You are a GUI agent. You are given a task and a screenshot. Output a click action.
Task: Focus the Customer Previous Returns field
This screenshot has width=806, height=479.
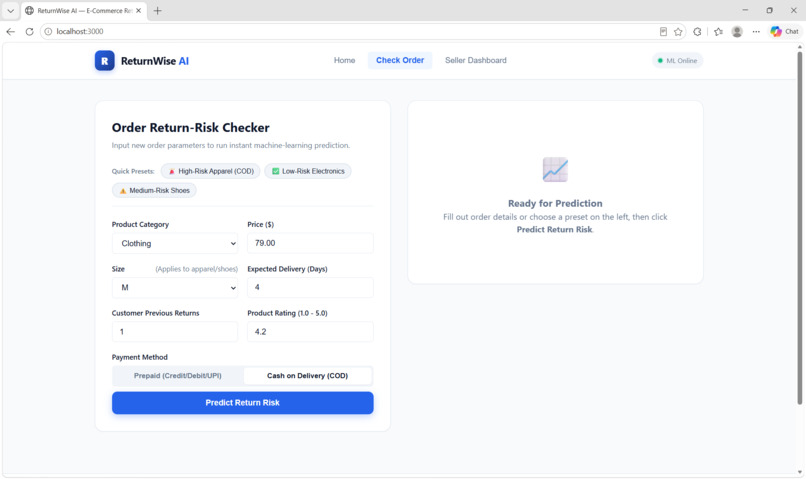tap(175, 331)
